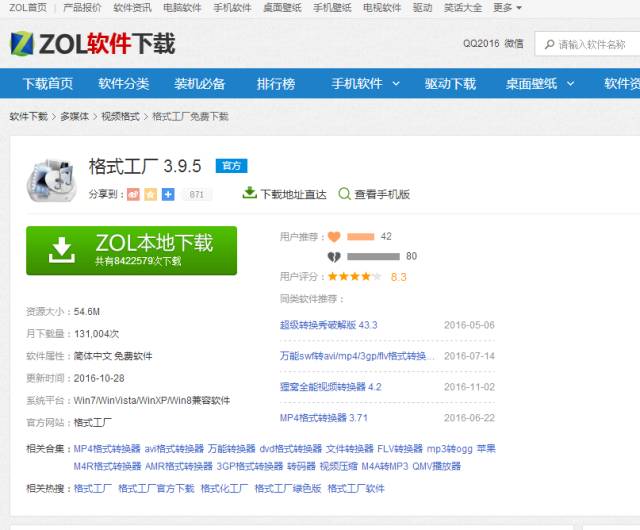Click 桌面壁纸 in the top bar
Viewport: 640px width, 530px height.
282,7
